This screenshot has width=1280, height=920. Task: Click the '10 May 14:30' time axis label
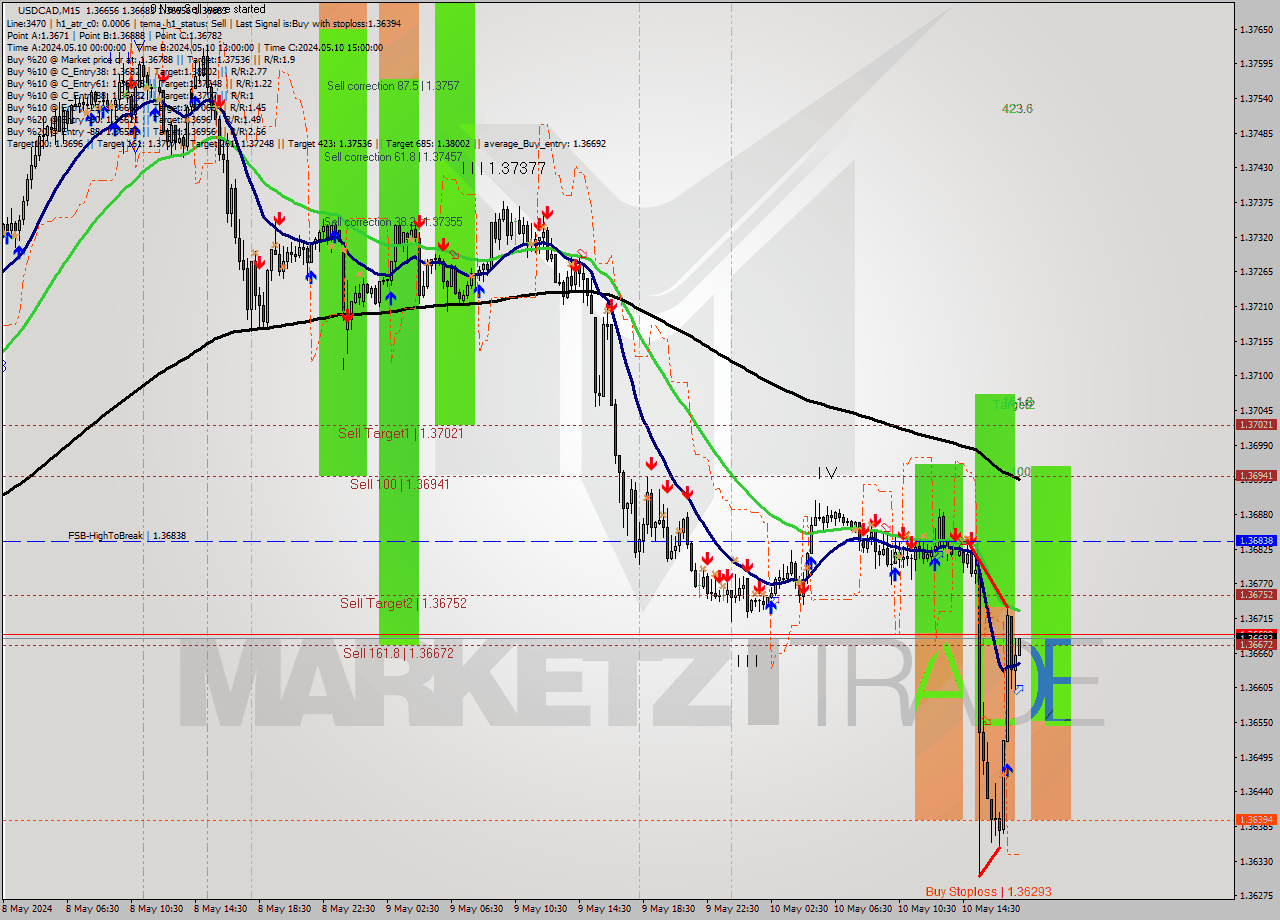pos(990,909)
